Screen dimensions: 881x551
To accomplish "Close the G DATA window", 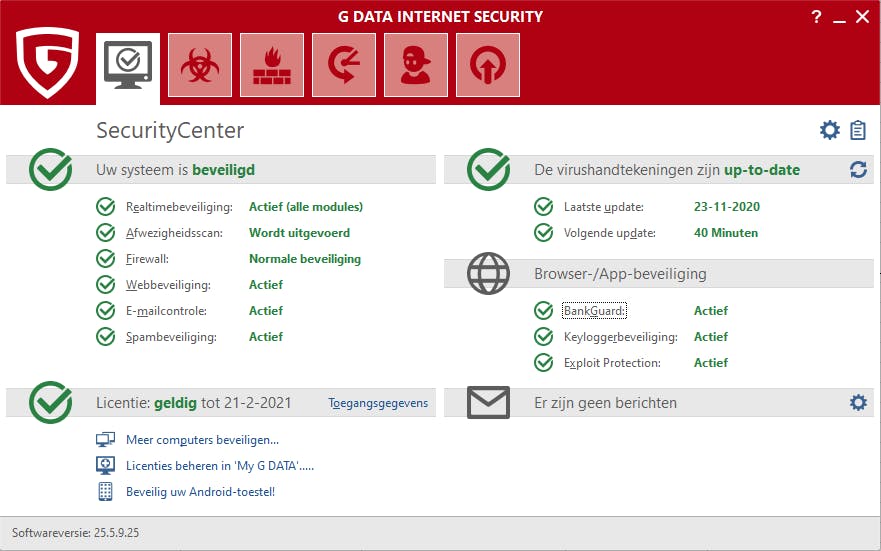I will tap(862, 17).
